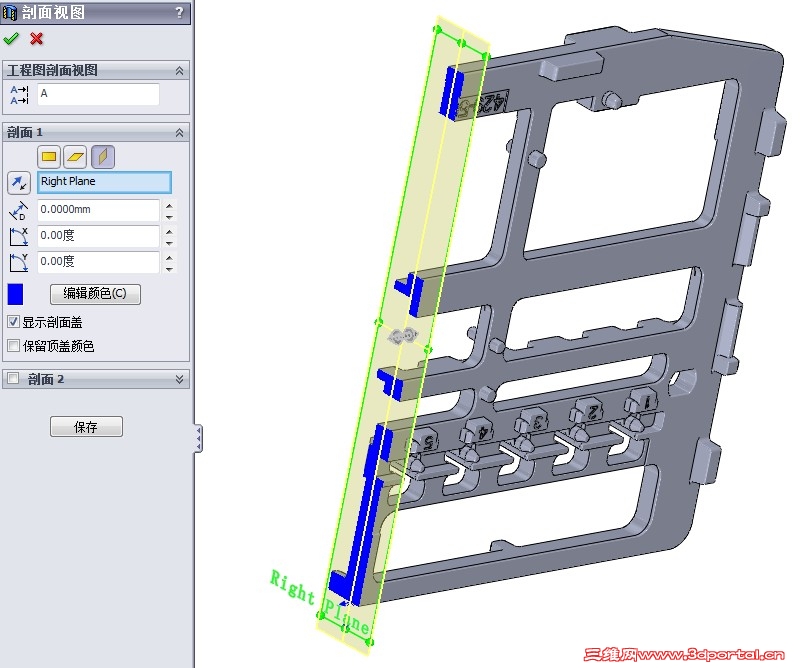
Task: Click 编辑颜色(C) button
Action: click(x=95, y=294)
